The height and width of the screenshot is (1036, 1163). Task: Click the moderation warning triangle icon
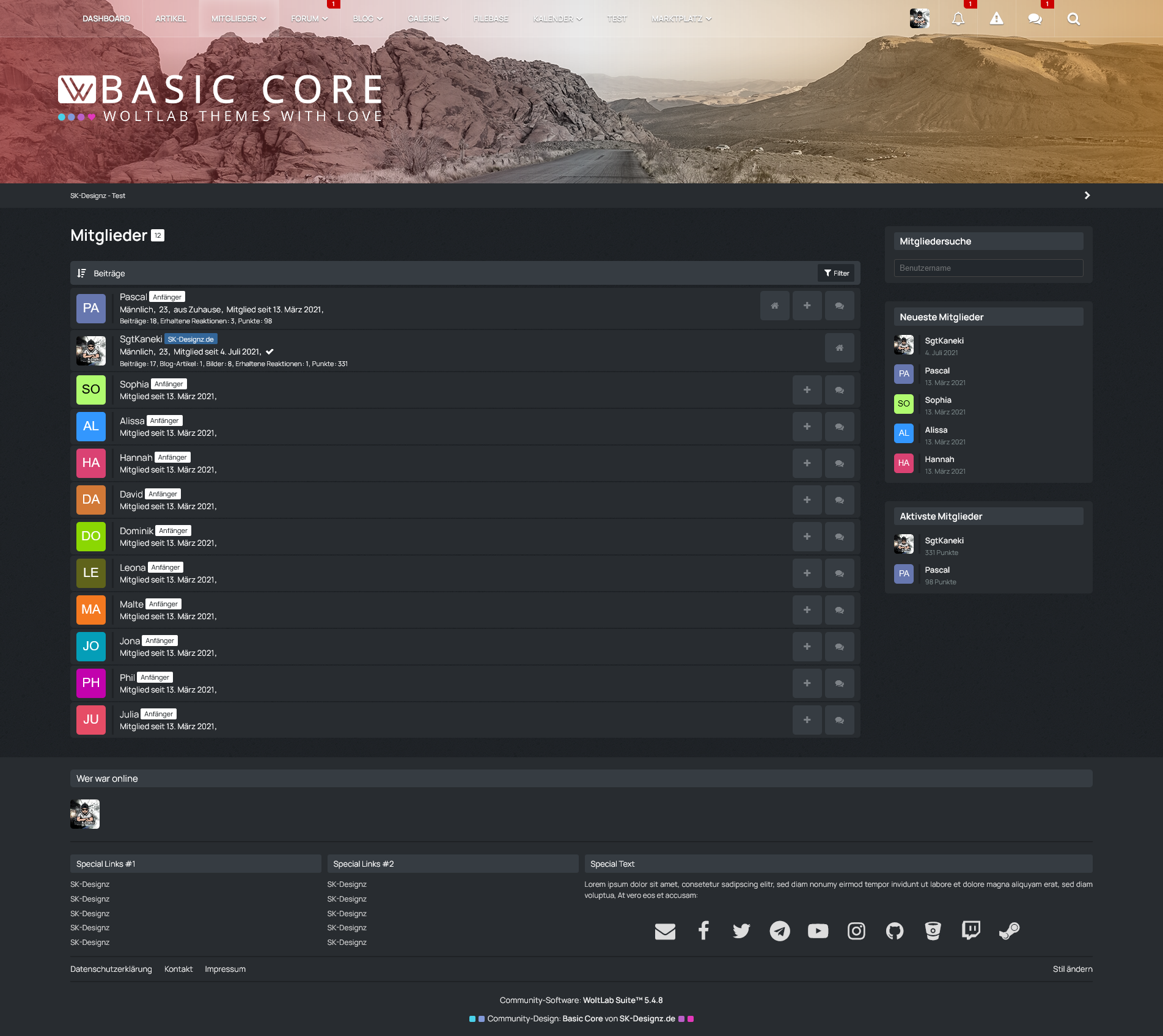(x=996, y=19)
